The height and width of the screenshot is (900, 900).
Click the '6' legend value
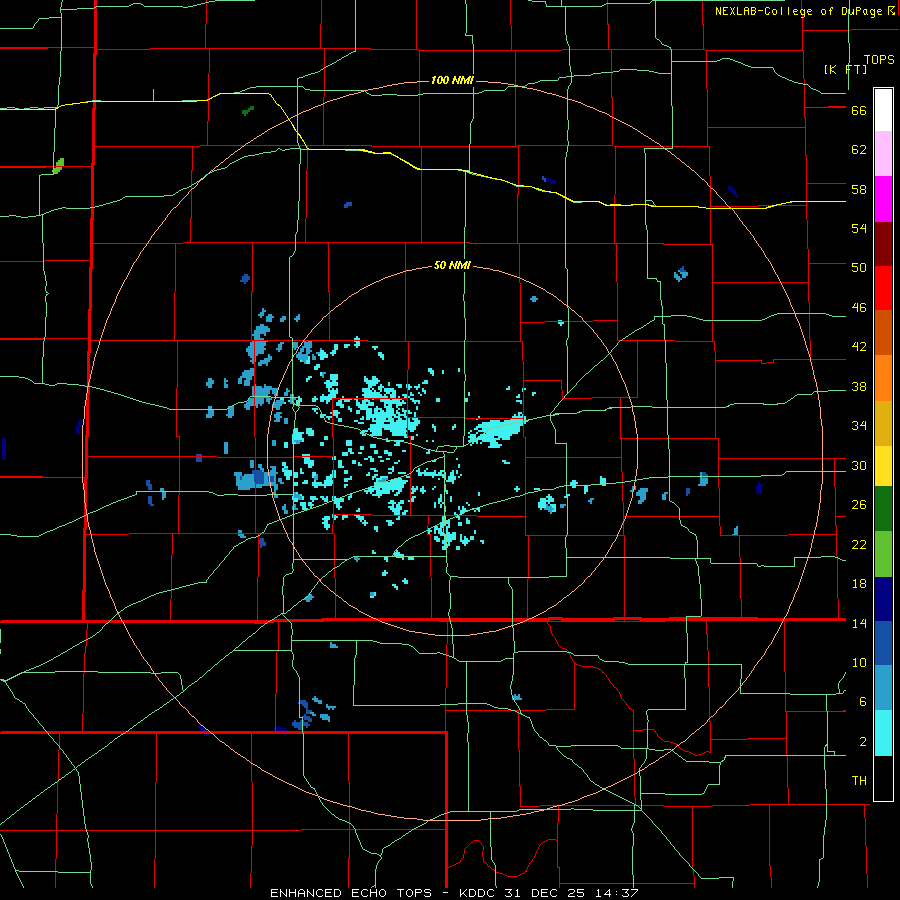[x=863, y=702]
